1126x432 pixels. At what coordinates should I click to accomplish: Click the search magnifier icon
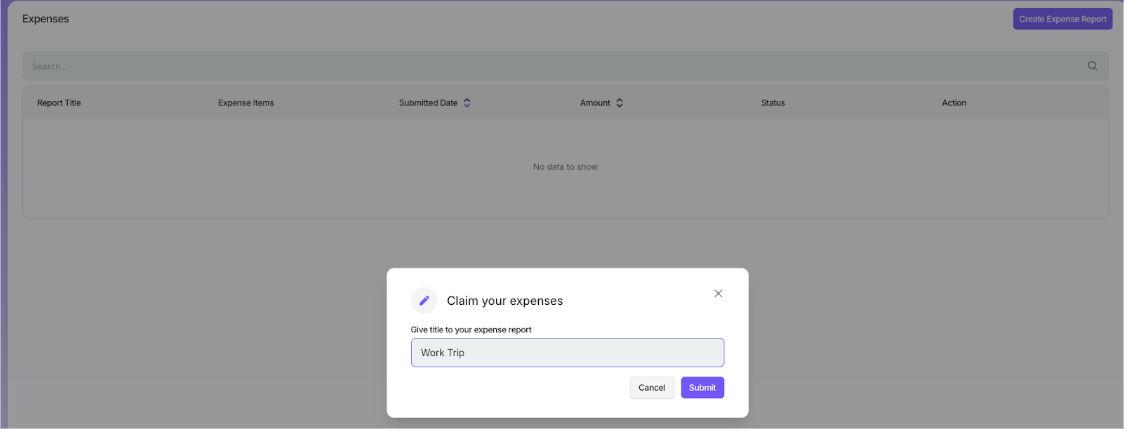[1092, 66]
